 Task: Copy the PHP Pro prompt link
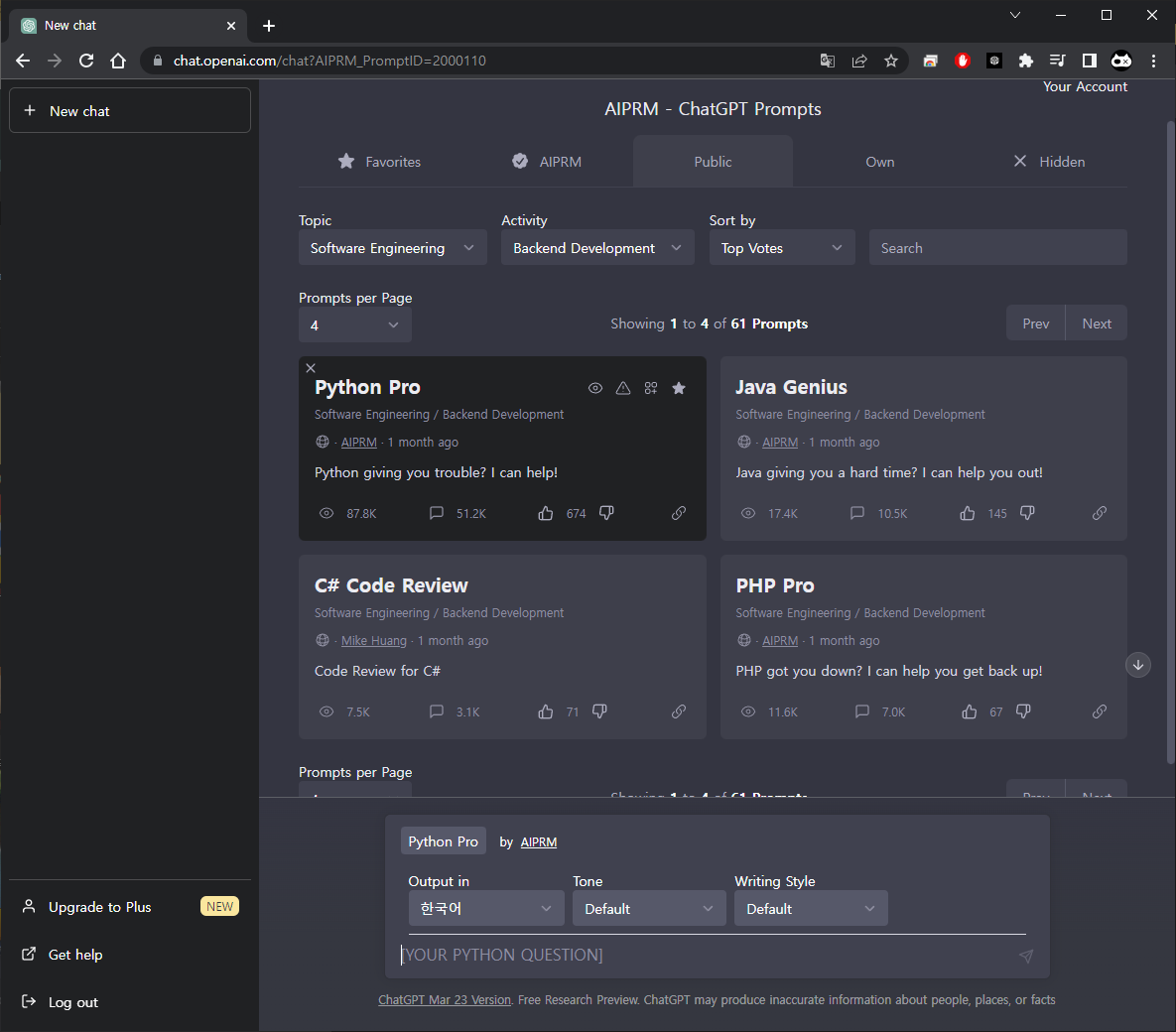(1100, 711)
